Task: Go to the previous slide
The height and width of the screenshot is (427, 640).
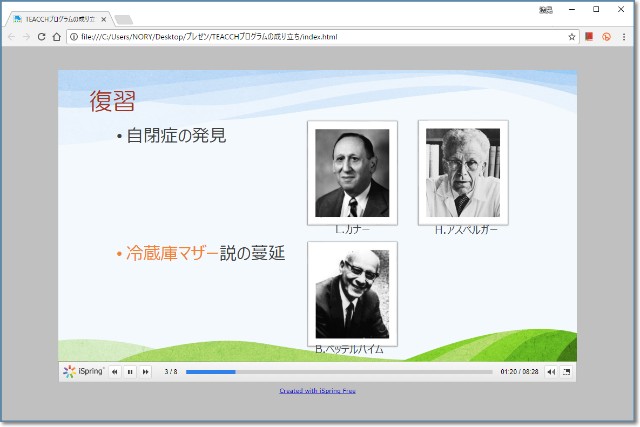Action: [x=115, y=372]
